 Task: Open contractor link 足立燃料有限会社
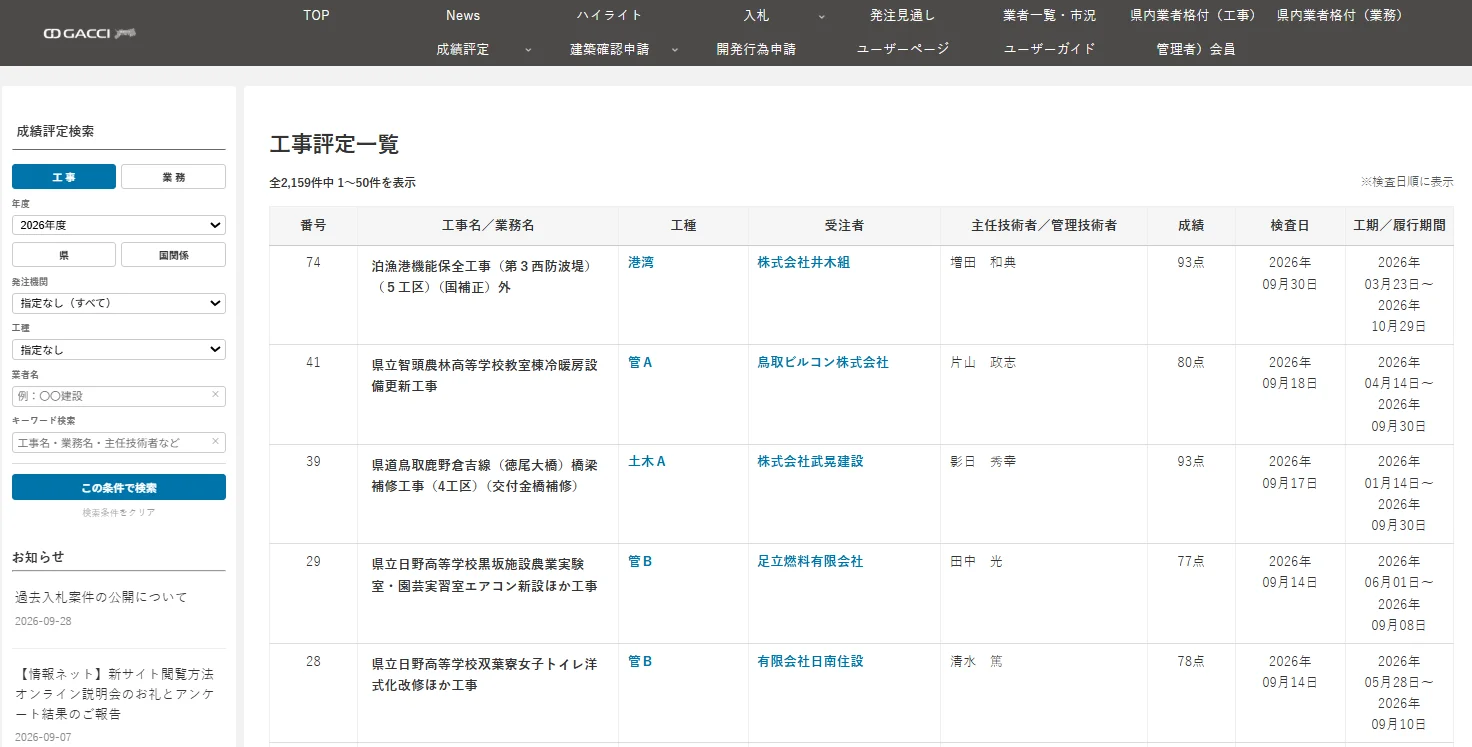(810, 561)
